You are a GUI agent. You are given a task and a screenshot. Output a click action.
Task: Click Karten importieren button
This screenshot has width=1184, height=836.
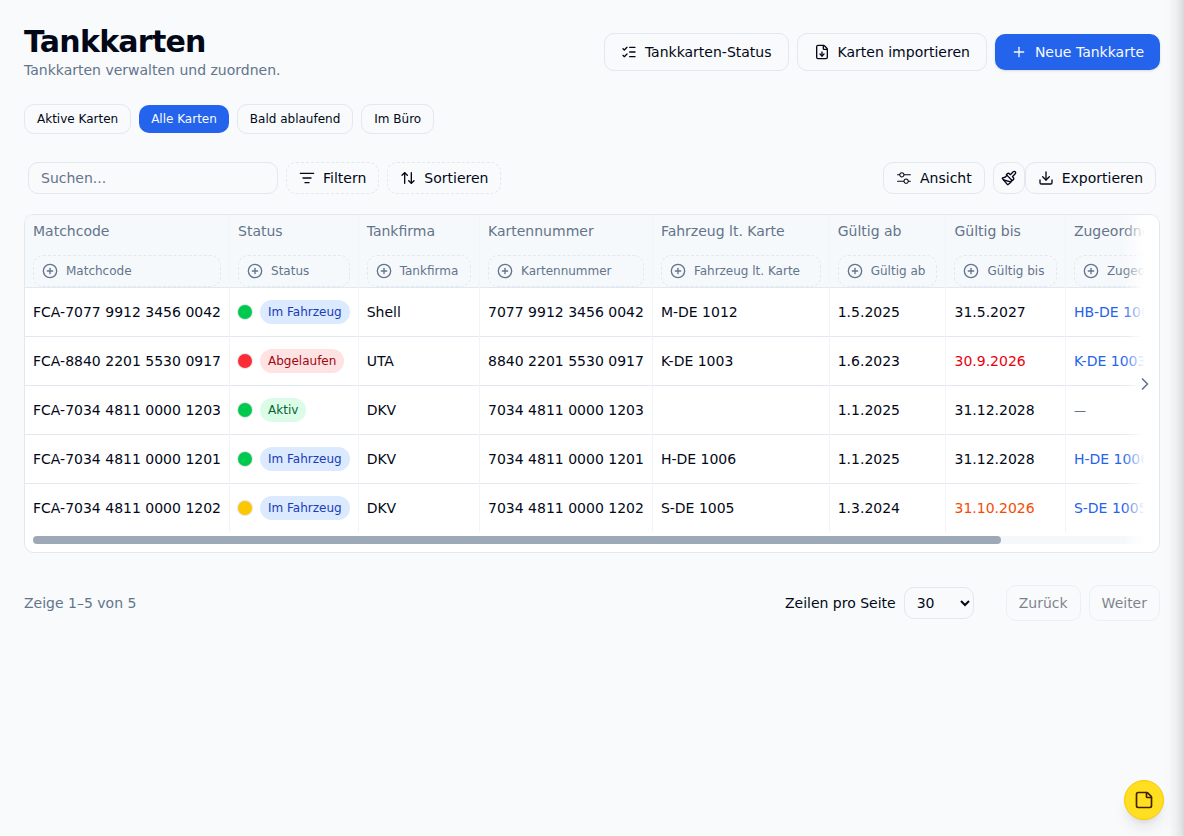point(892,52)
